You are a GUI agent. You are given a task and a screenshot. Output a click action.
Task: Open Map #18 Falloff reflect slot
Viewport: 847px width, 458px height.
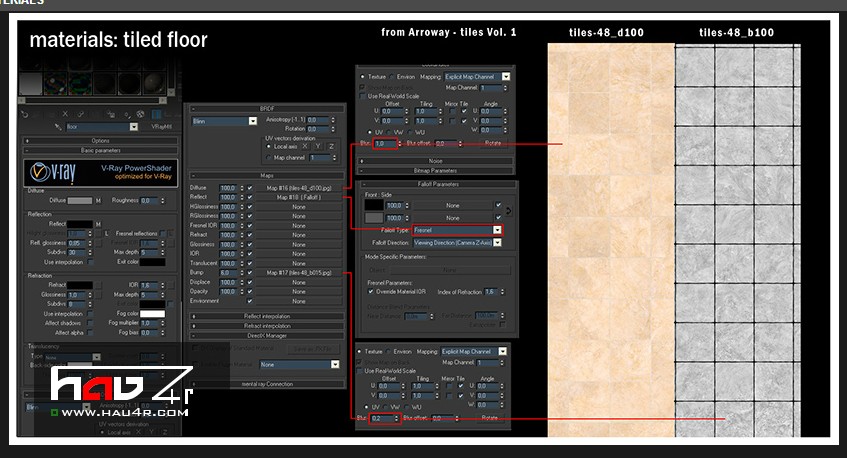[299, 197]
